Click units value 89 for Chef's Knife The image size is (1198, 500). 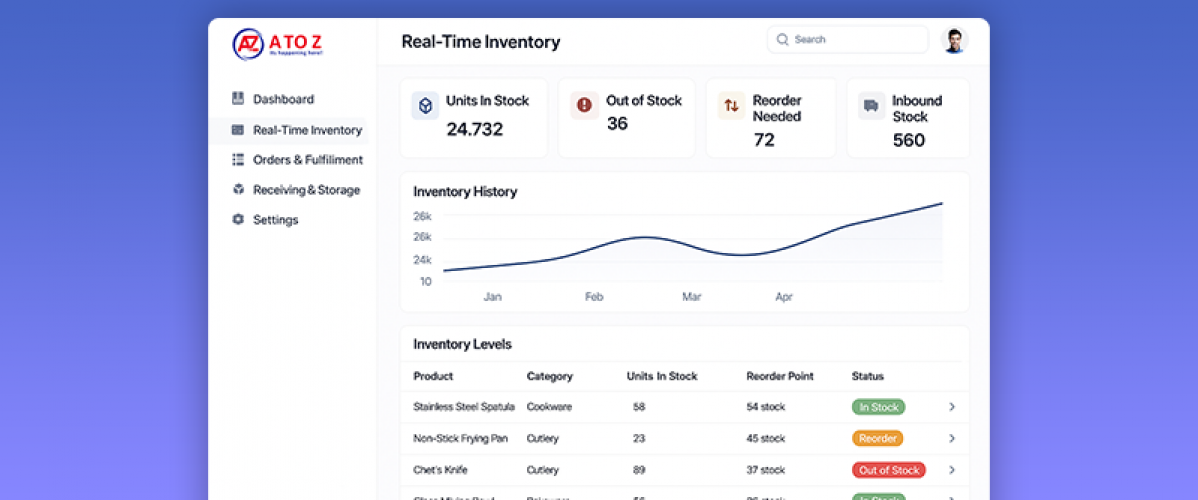pyautogui.click(x=639, y=469)
